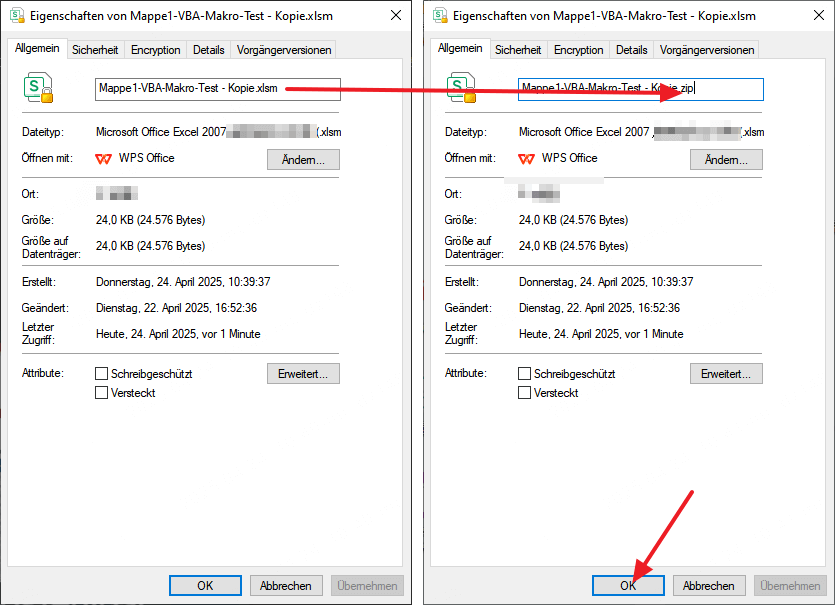Confirm with OK in right dialog
The image size is (836, 605).
628,585
